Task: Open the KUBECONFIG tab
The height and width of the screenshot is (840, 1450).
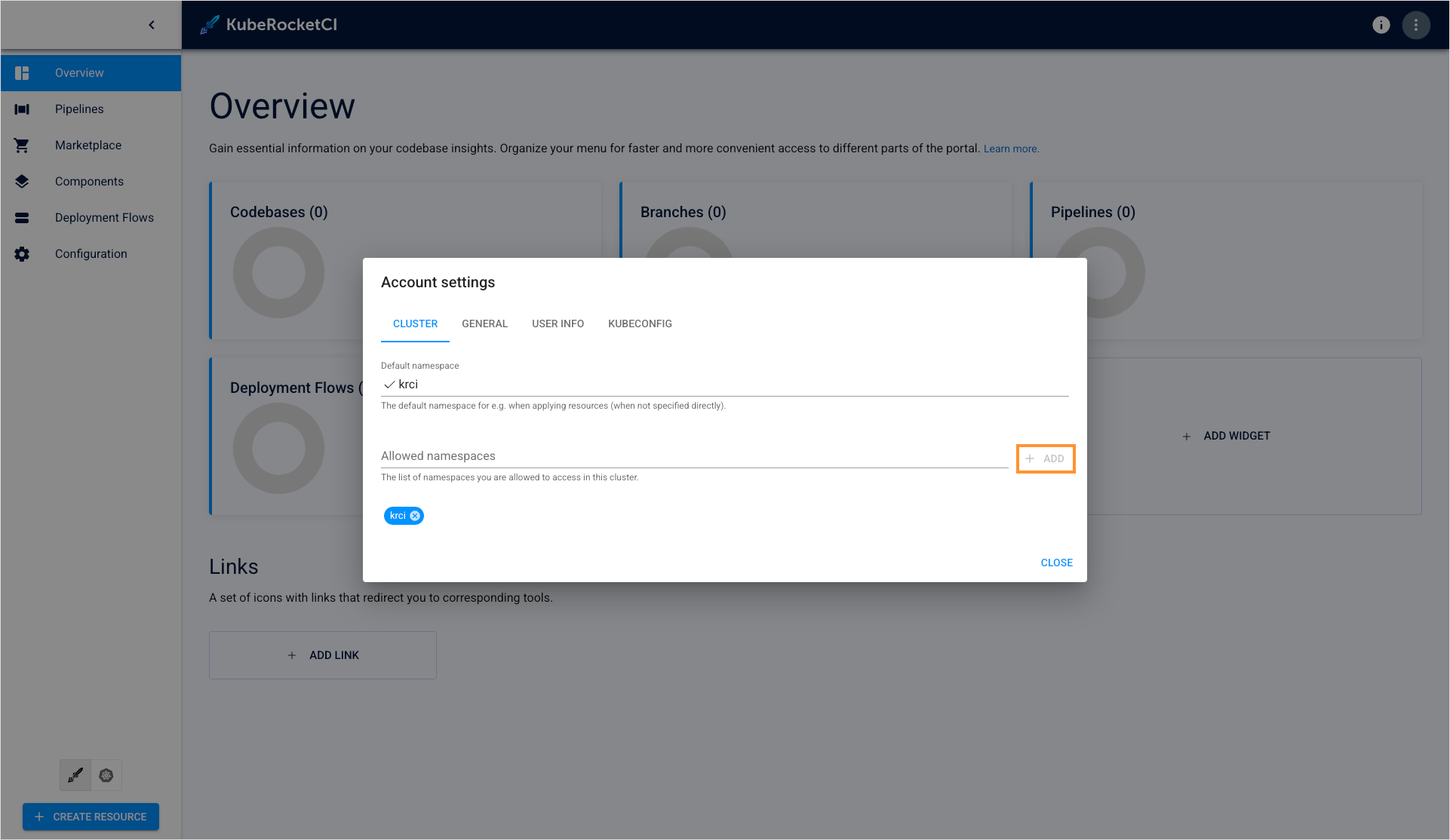Action: (x=639, y=323)
